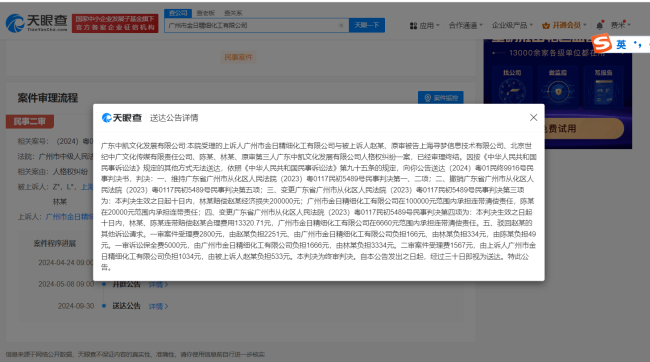The width and height of the screenshot is (650, 362).
Task: Click the date 2024-09-30 in timeline
Action: click(x=76, y=306)
